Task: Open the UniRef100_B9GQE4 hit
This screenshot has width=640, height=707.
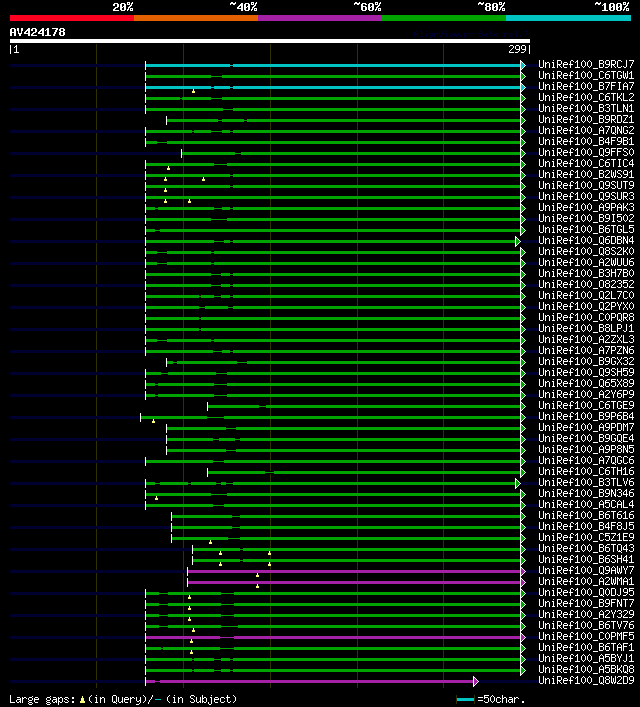Action: pyautogui.click(x=586, y=438)
